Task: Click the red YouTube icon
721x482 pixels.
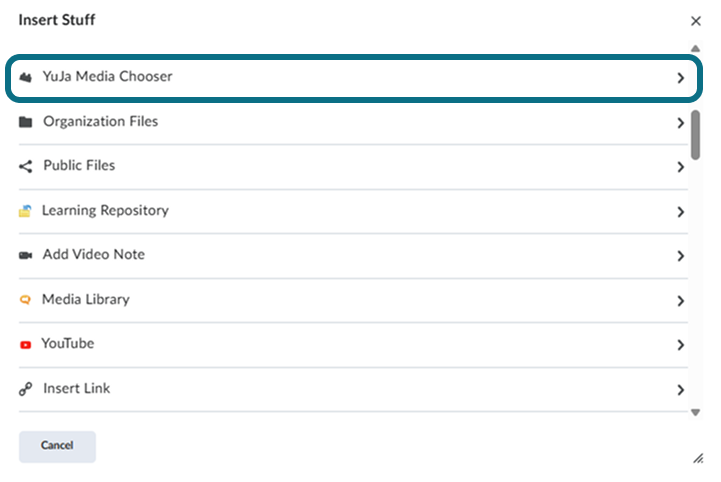Action: pos(26,344)
